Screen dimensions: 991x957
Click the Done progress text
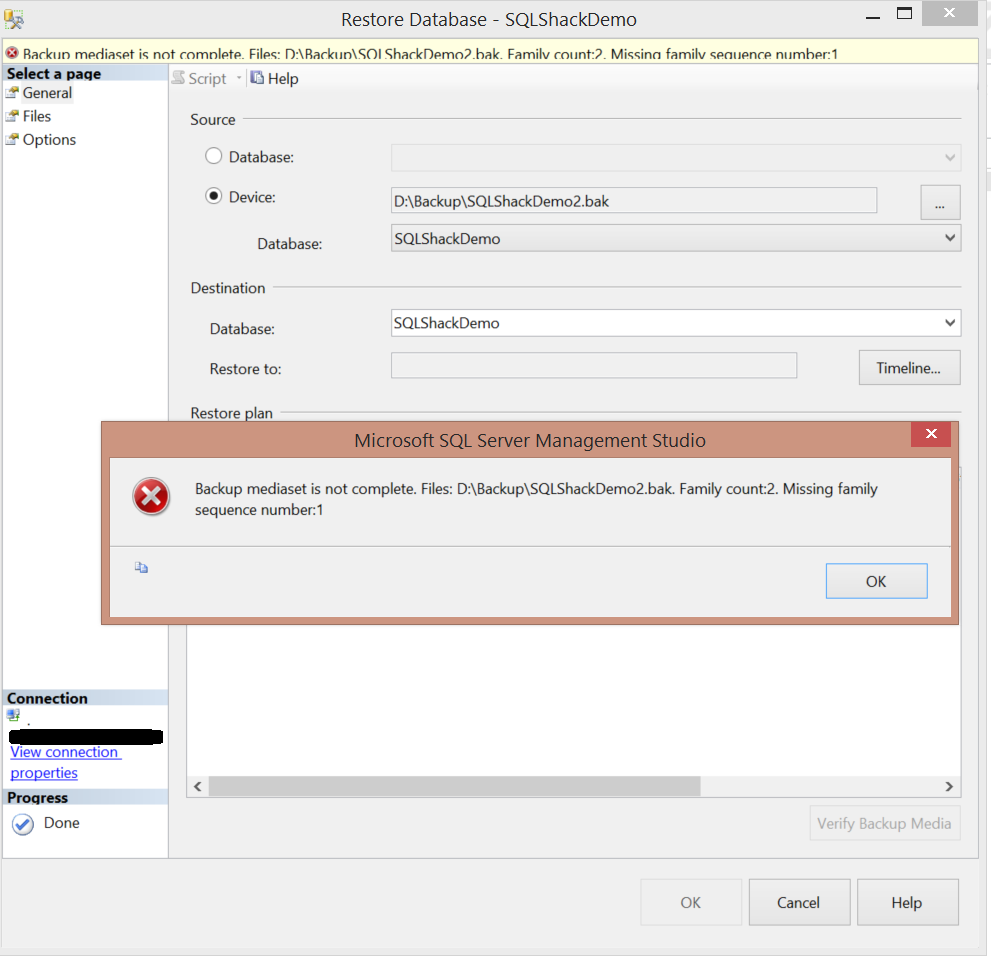pyautogui.click(x=62, y=823)
